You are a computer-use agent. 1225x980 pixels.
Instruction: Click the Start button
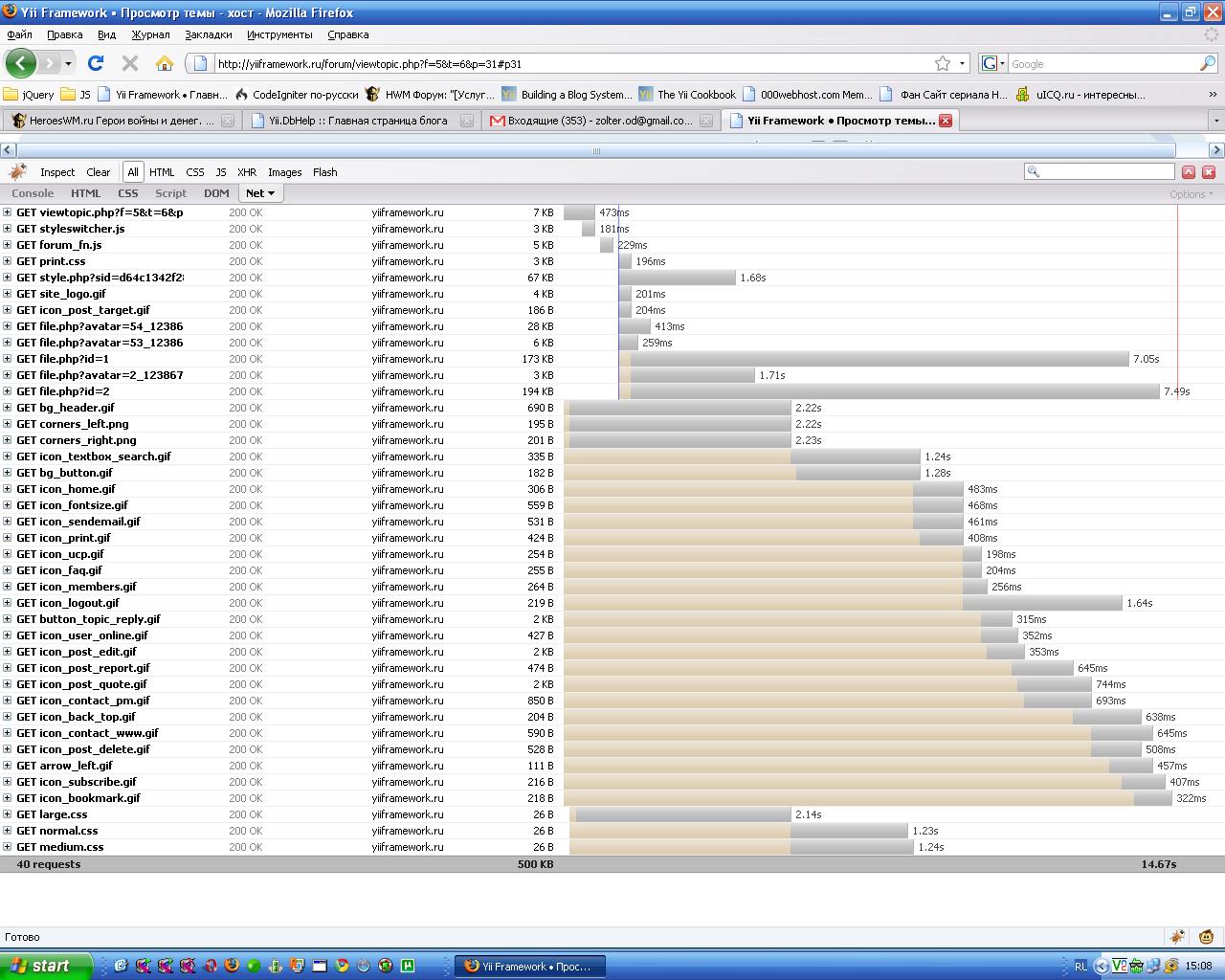46,966
